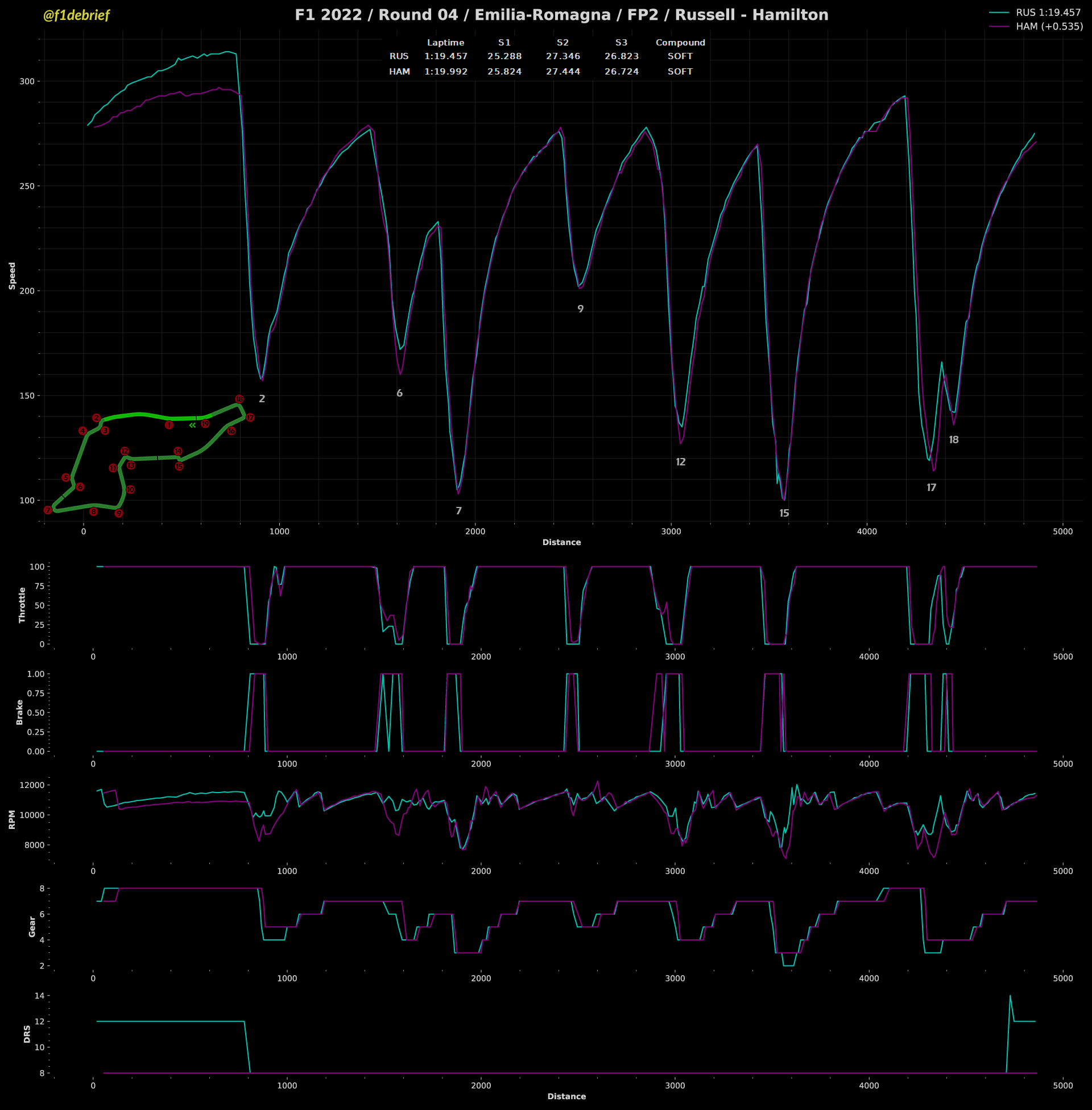This screenshot has height=1110, width=1092.
Task: Select the HAM row label in laptime table
Action: [x=399, y=72]
